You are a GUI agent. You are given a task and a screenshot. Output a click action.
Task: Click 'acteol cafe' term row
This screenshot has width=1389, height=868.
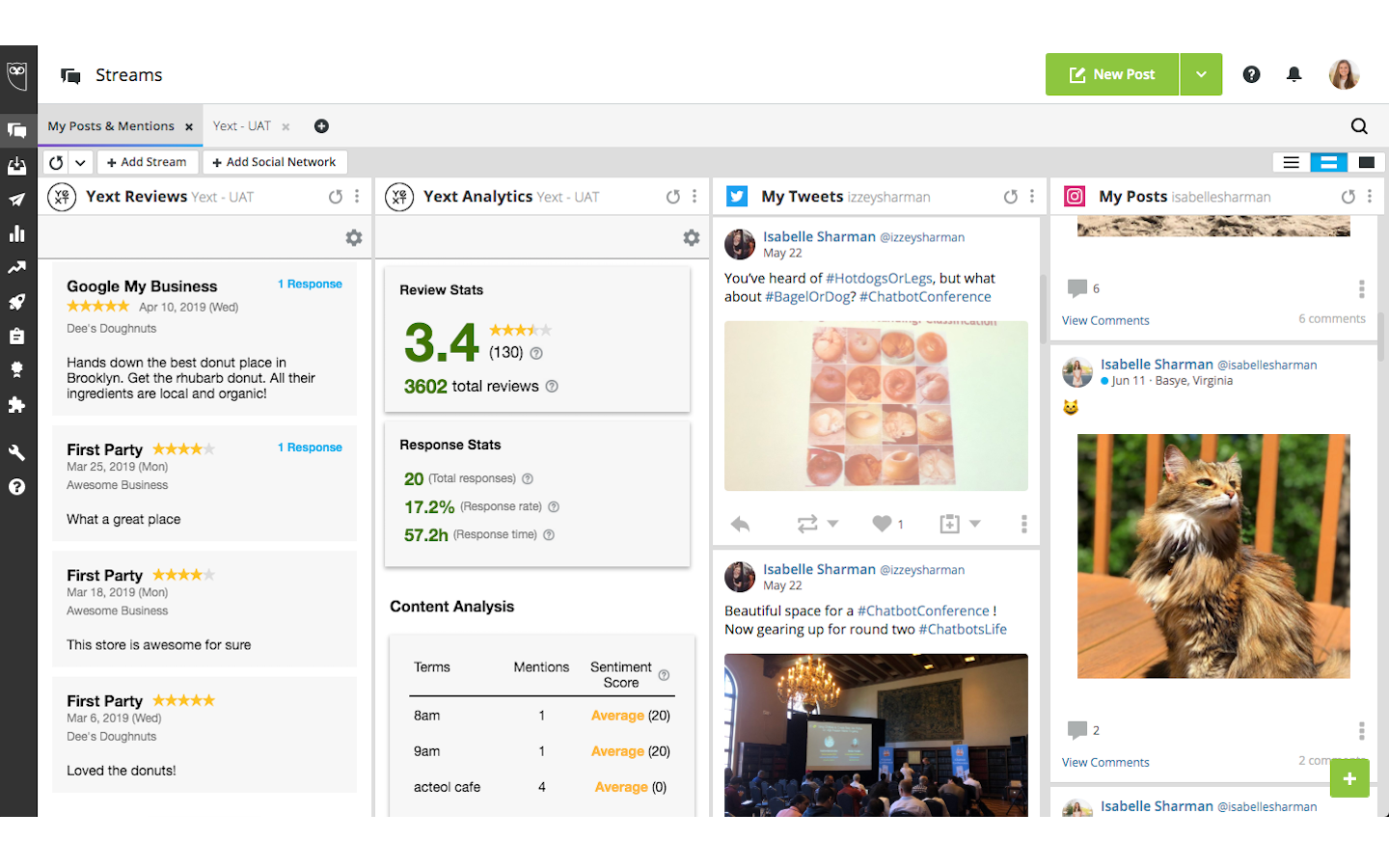click(x=542, y=787)
